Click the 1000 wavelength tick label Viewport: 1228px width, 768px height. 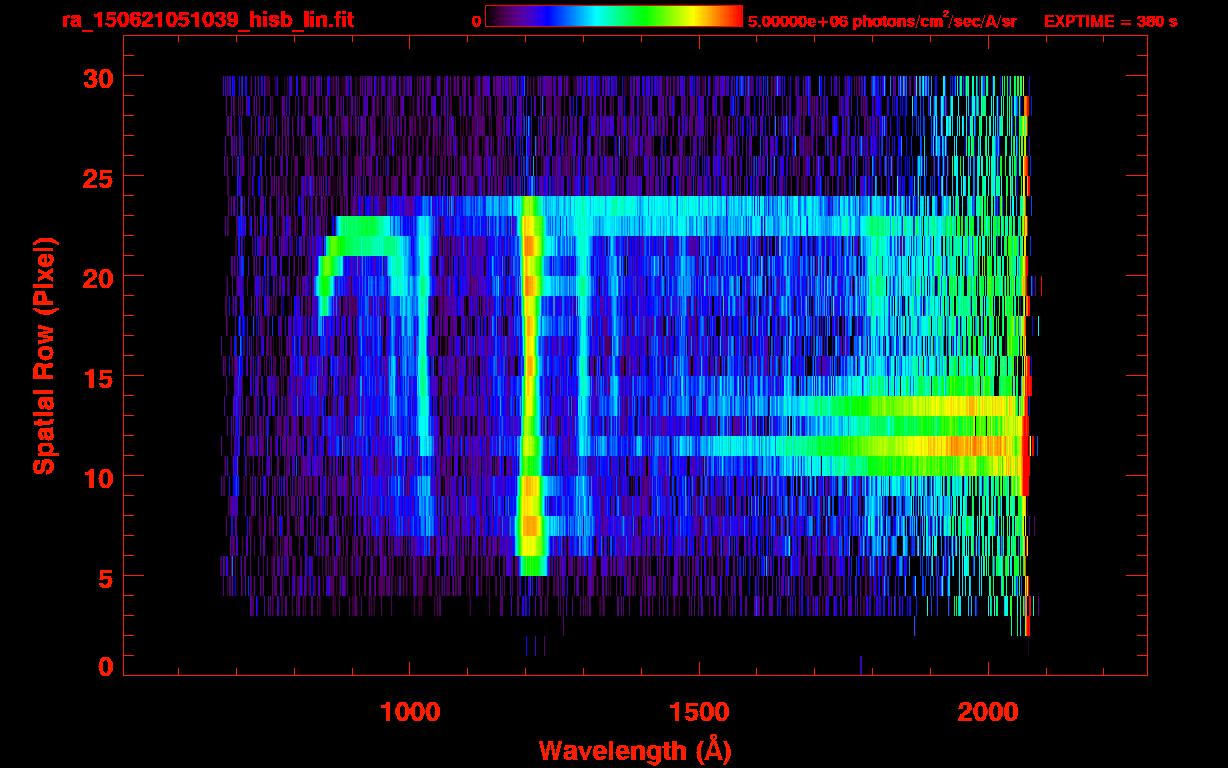point(410,712)
